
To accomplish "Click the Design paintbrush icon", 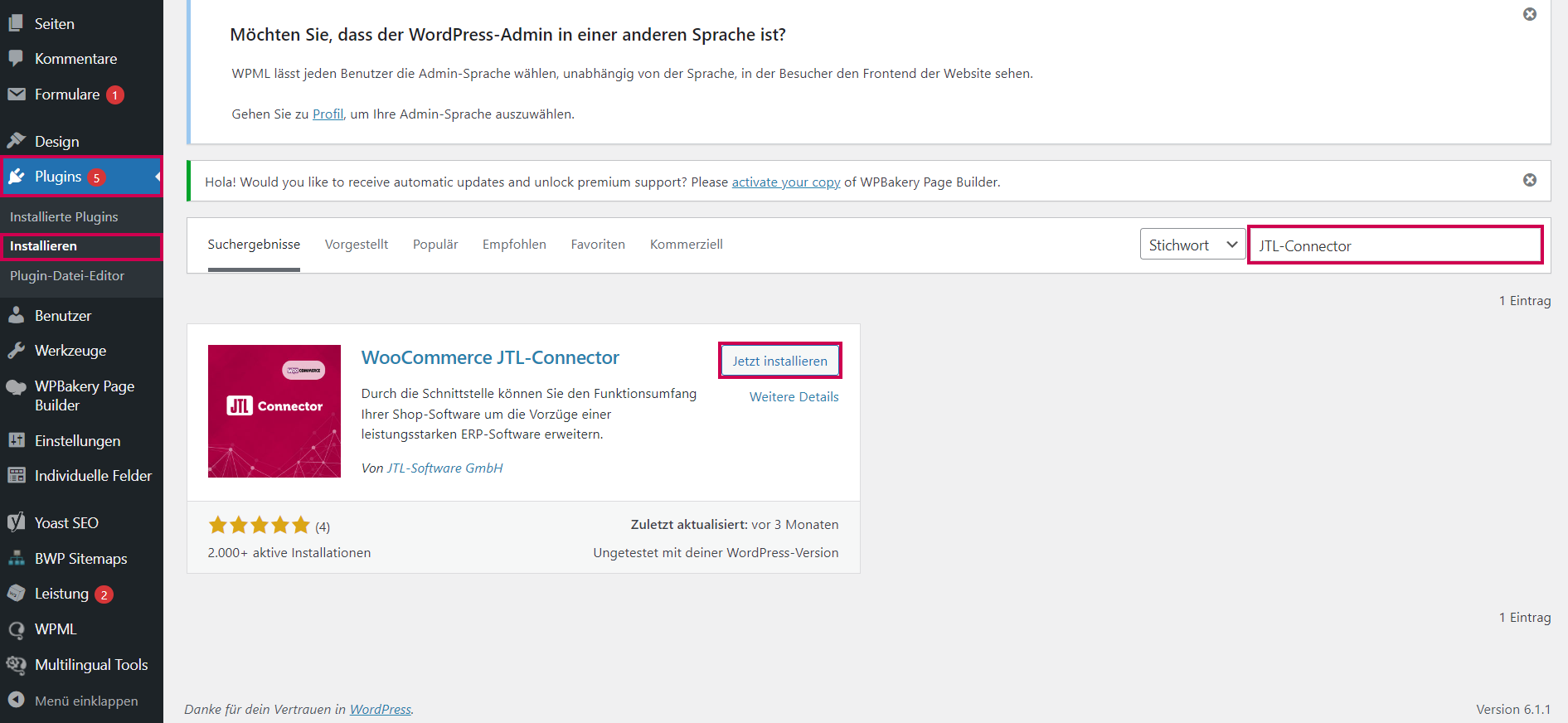I will (16, 140).
